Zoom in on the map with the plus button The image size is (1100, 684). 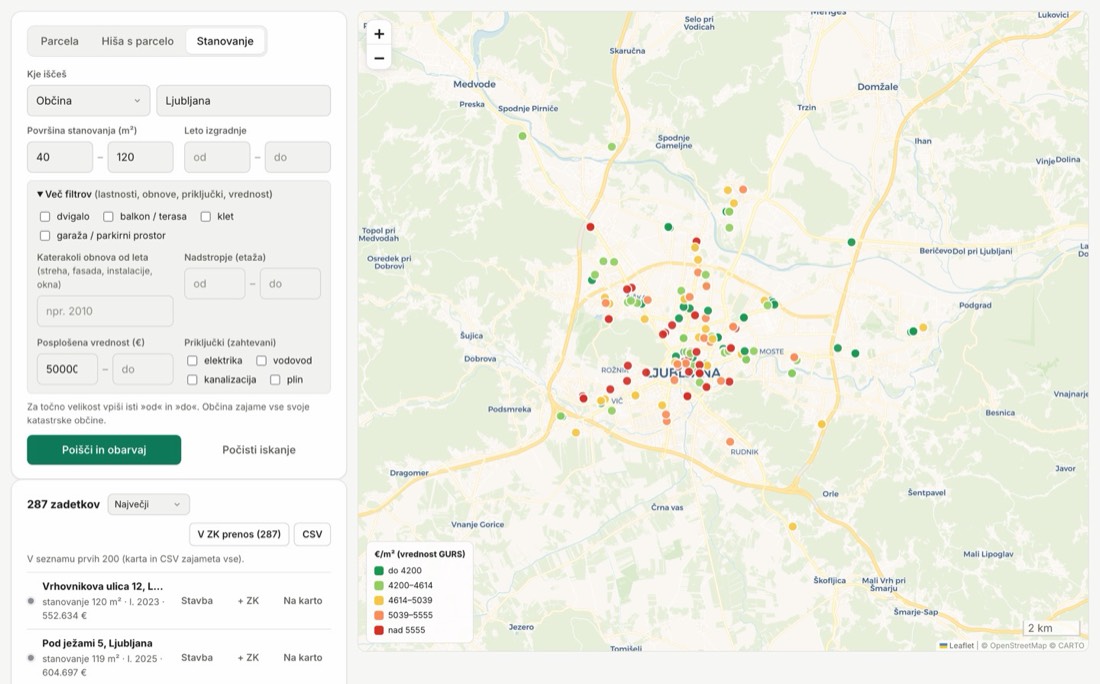[x=379, y=34]
